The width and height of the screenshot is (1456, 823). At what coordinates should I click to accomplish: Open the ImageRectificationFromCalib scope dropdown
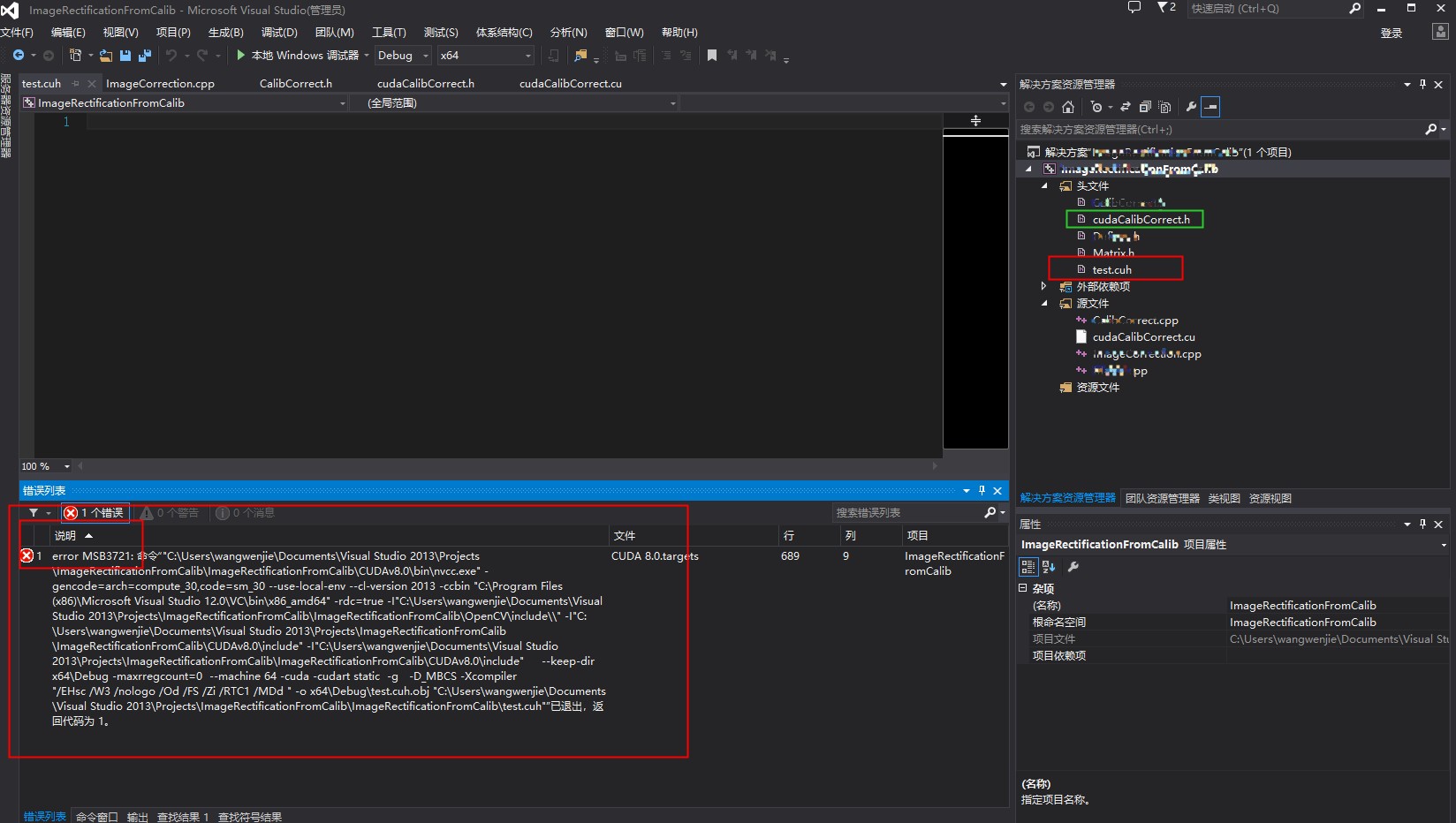coord(185,103)
